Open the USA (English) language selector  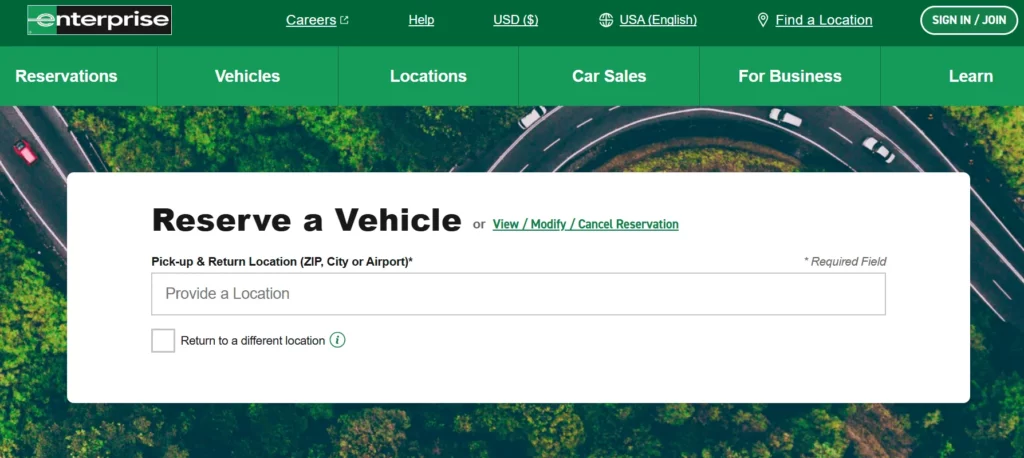pyautogui.click(x=658, y=20)
